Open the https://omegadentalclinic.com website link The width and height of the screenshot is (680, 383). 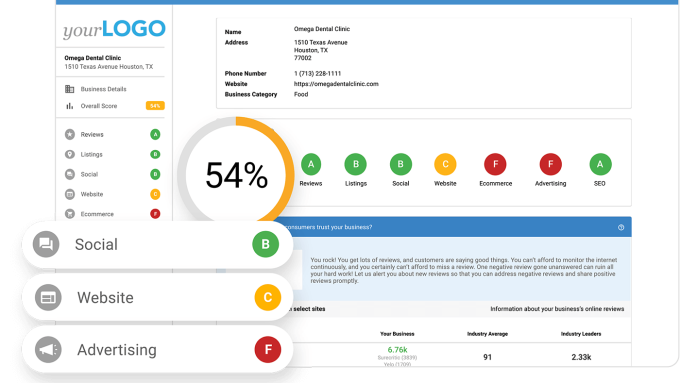coord(336,84)
